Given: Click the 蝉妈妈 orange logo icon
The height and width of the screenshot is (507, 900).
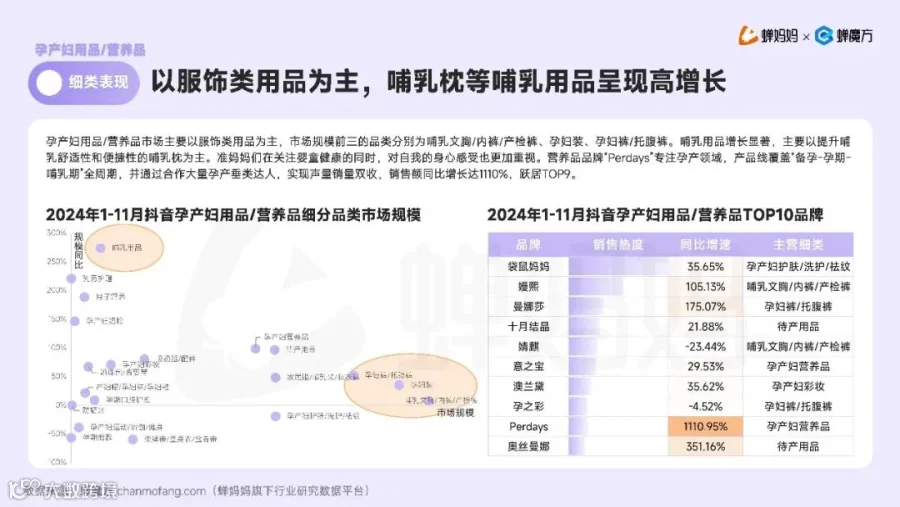Looking at the screenshot, I should point(748,36).
